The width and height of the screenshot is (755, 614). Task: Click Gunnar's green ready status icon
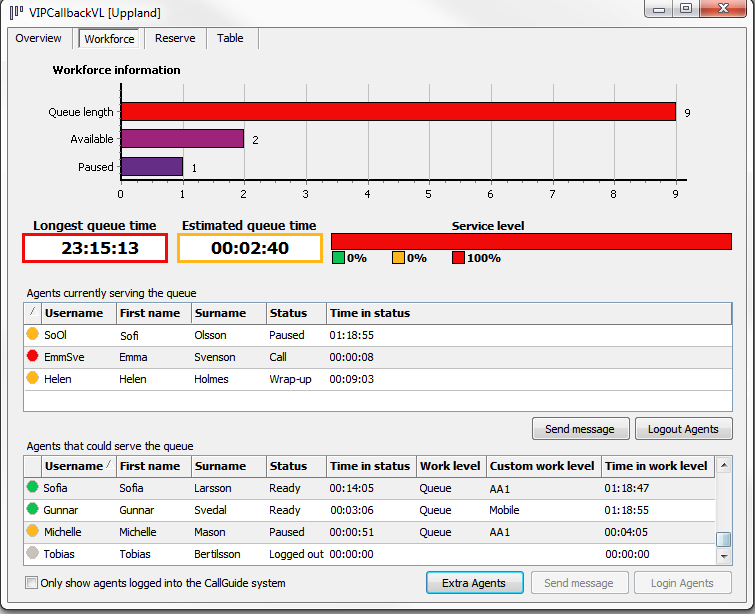point(33,510)
